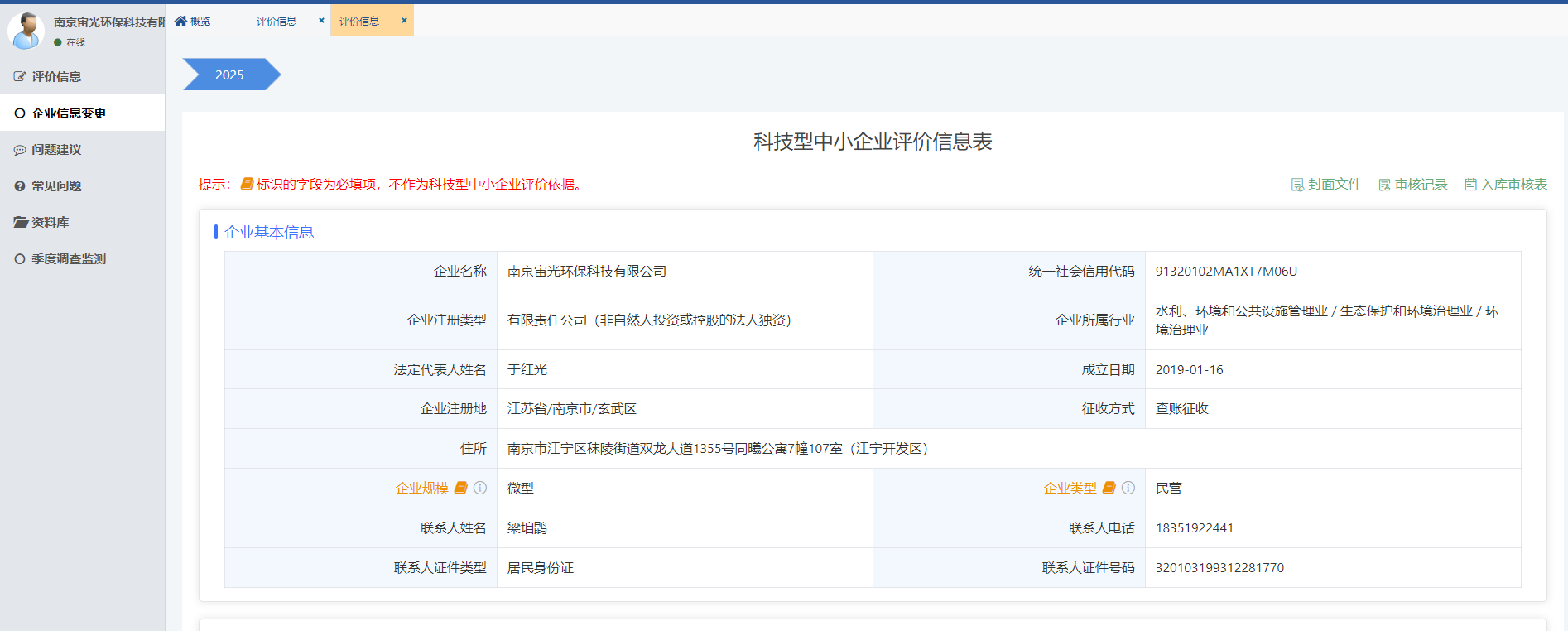This screenshot has height=631, width=1568.
Task: Click the 审核记录 search-document icon
Action: [x=1384, y=185]
